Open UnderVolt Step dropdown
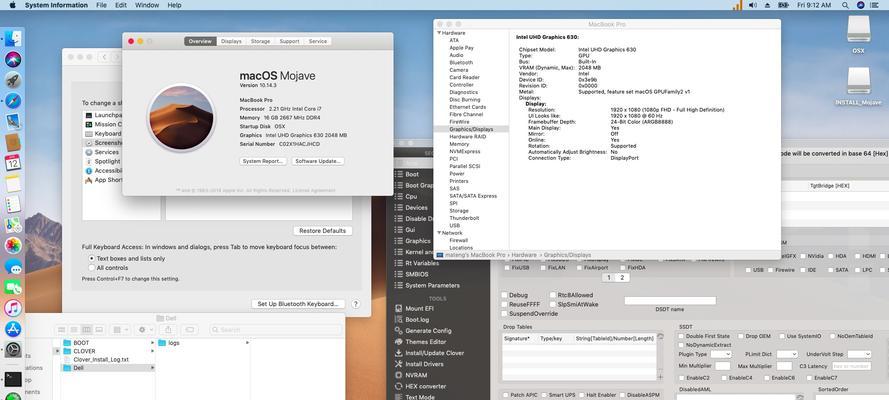Viewport: 889px width, 400px height. [x=860, y=354]
